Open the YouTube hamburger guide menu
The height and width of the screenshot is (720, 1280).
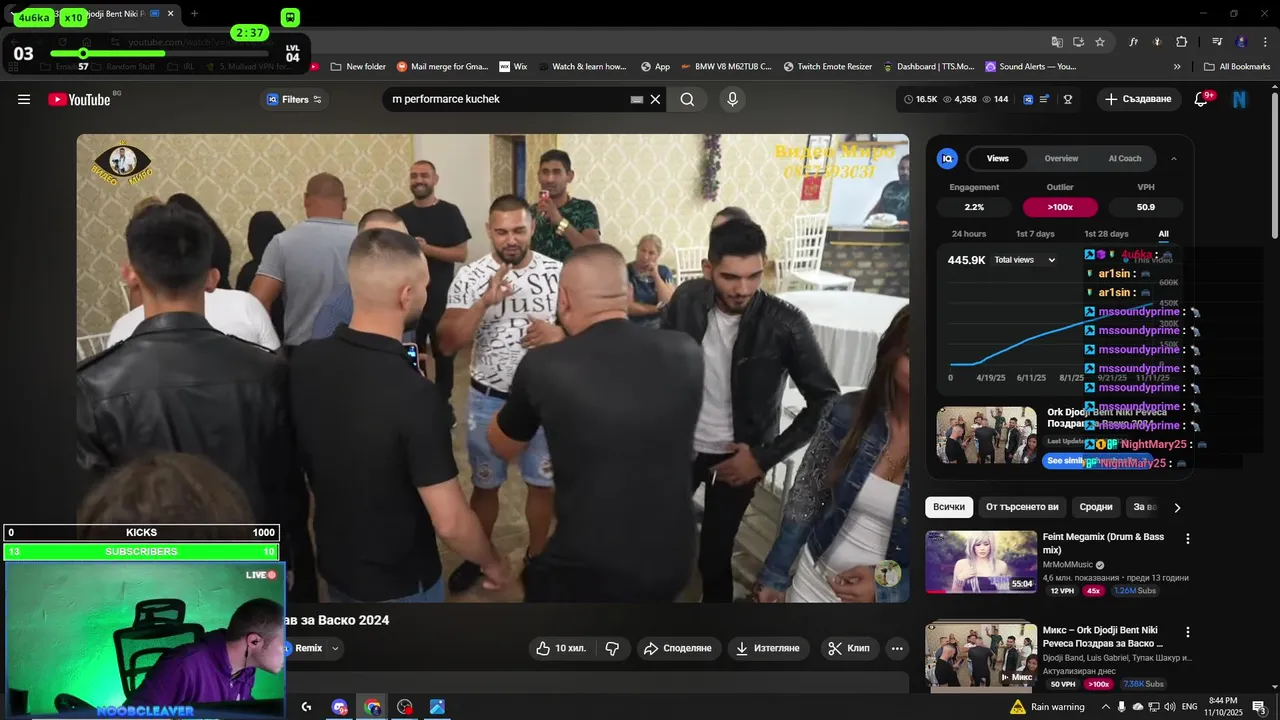pyautogui.click(x=24, y=99)
